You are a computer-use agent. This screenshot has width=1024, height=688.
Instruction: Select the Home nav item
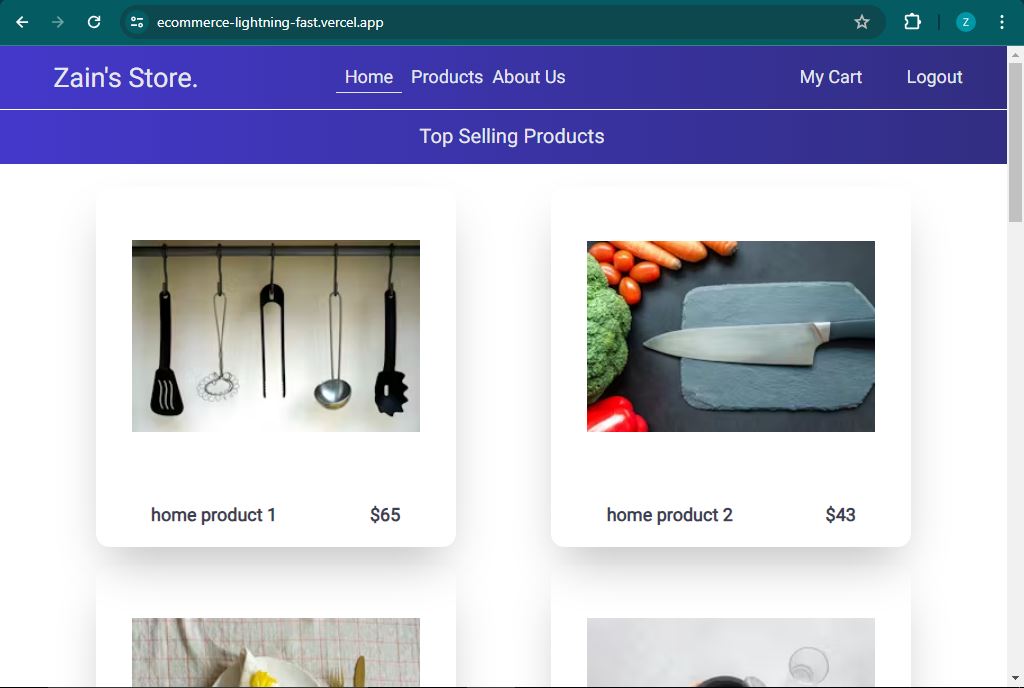(x=369, y=77)
